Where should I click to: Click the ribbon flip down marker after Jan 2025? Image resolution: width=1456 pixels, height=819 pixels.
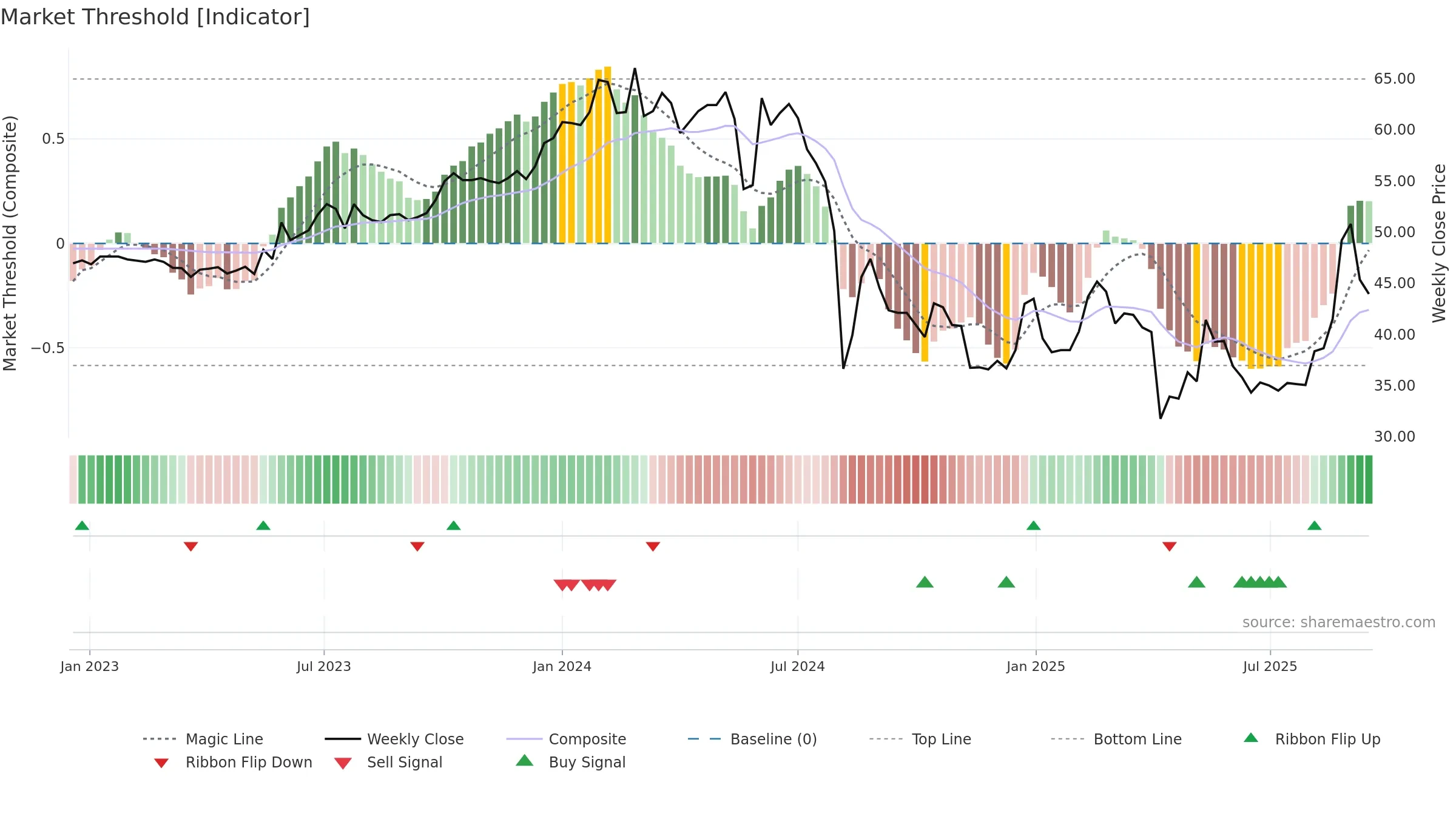(1170, 547)
